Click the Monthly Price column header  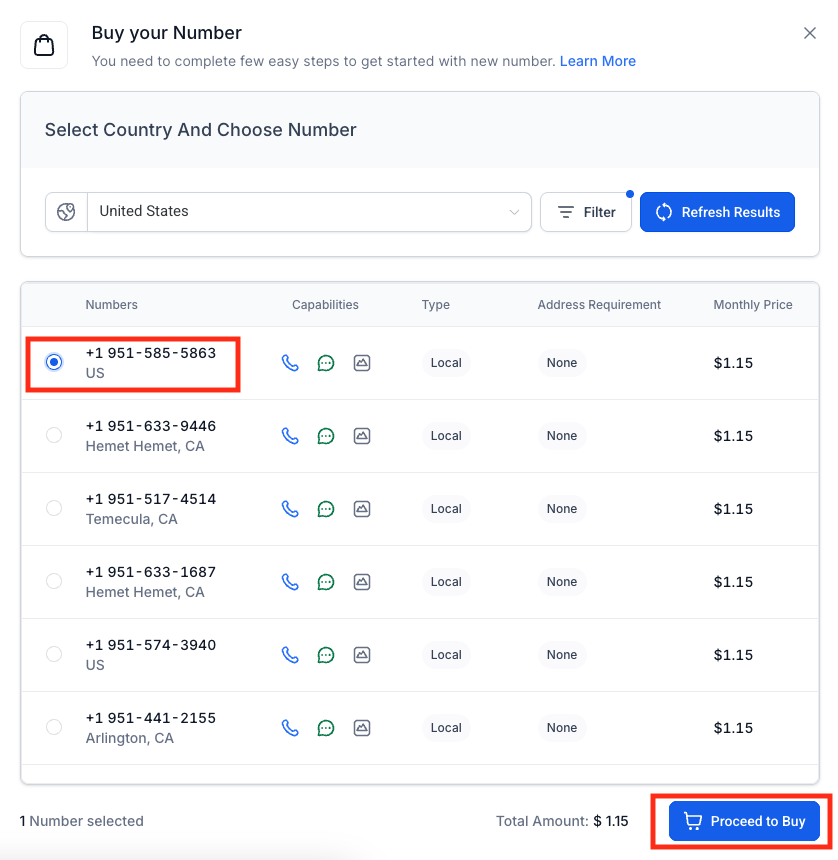[x=752, y=305]
